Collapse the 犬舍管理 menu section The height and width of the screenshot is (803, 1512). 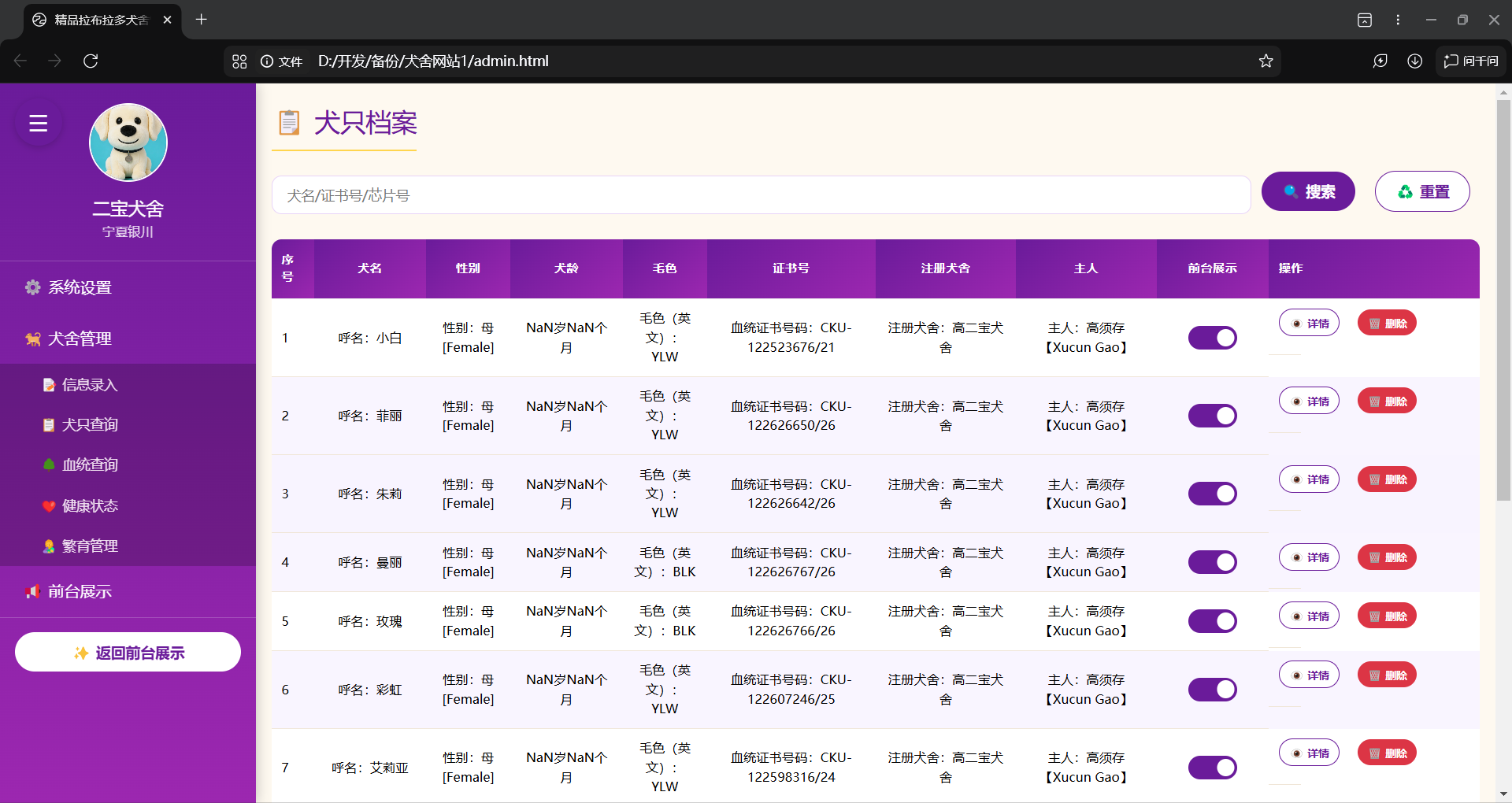pyautogui.click(x=80, y=339)
